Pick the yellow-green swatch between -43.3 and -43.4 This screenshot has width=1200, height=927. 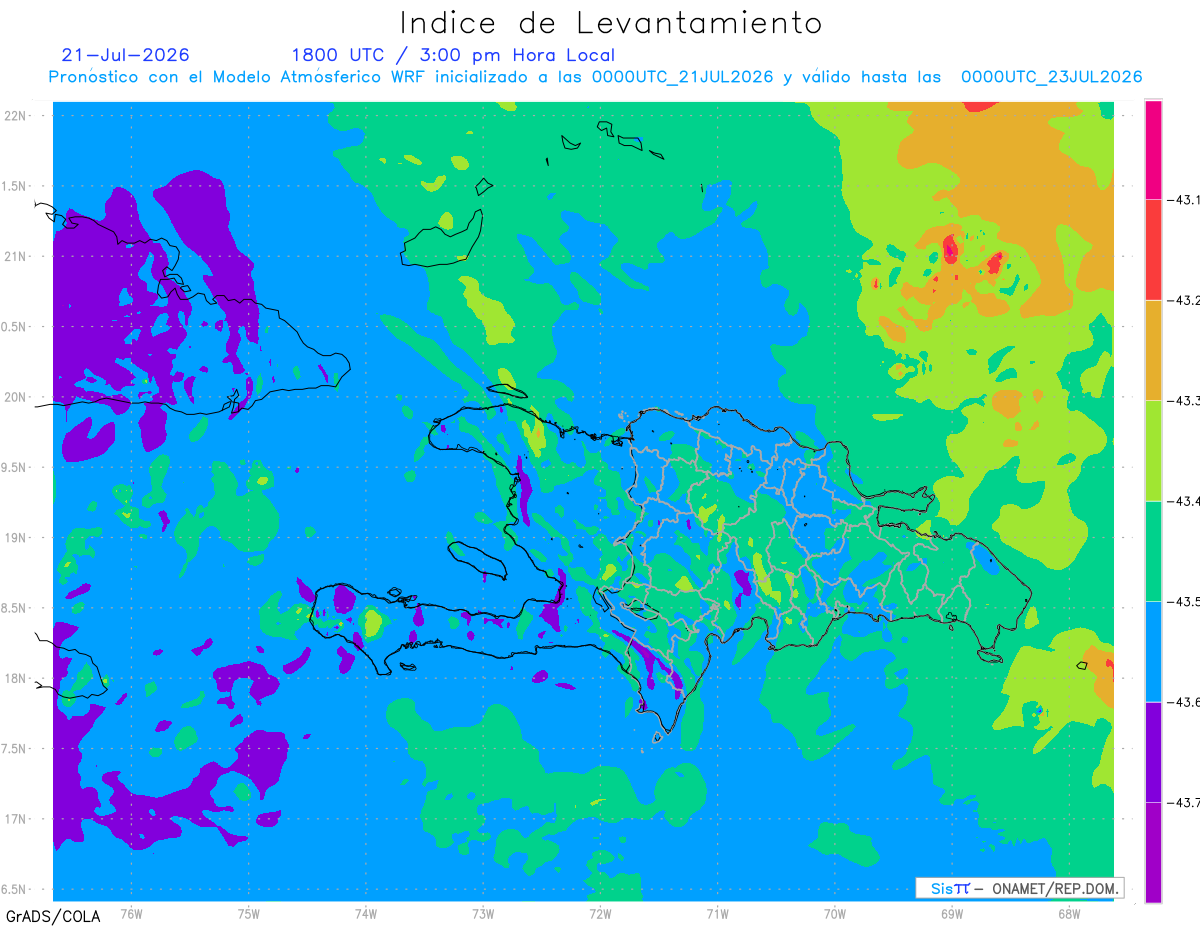(x=1153, y=451)
